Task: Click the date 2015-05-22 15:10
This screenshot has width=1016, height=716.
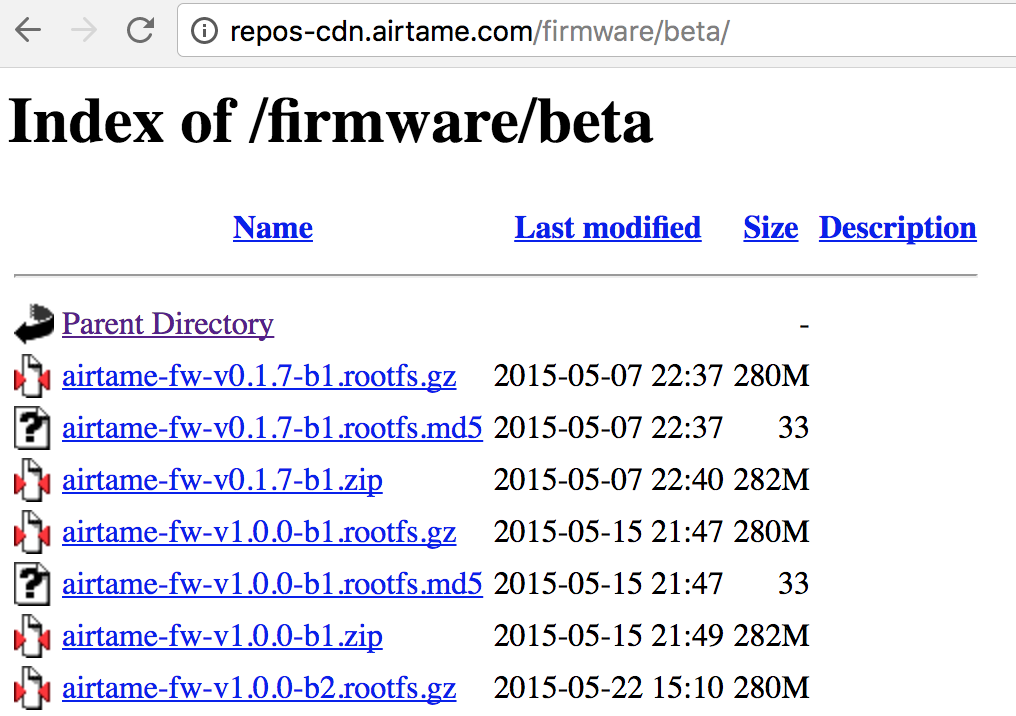Action: (608, 688)
